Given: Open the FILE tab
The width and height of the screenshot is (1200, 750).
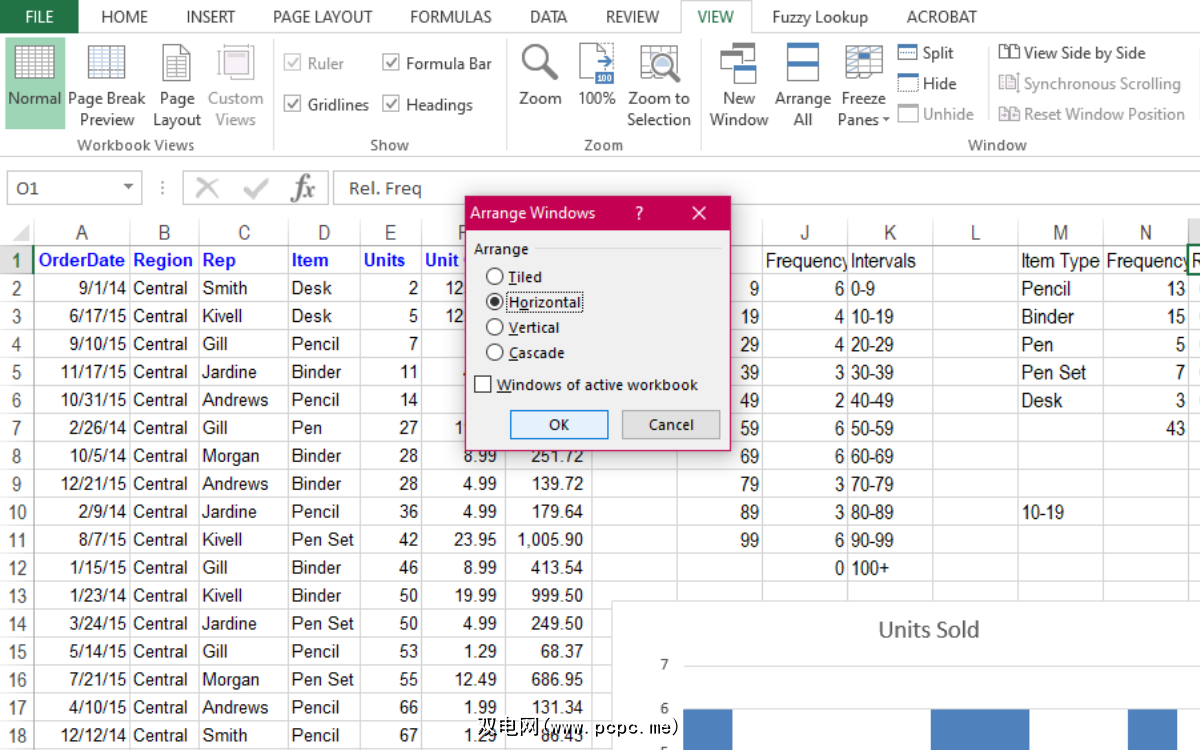Looking at the screenshot, I should pyautogui.click(x=39, y=17).
